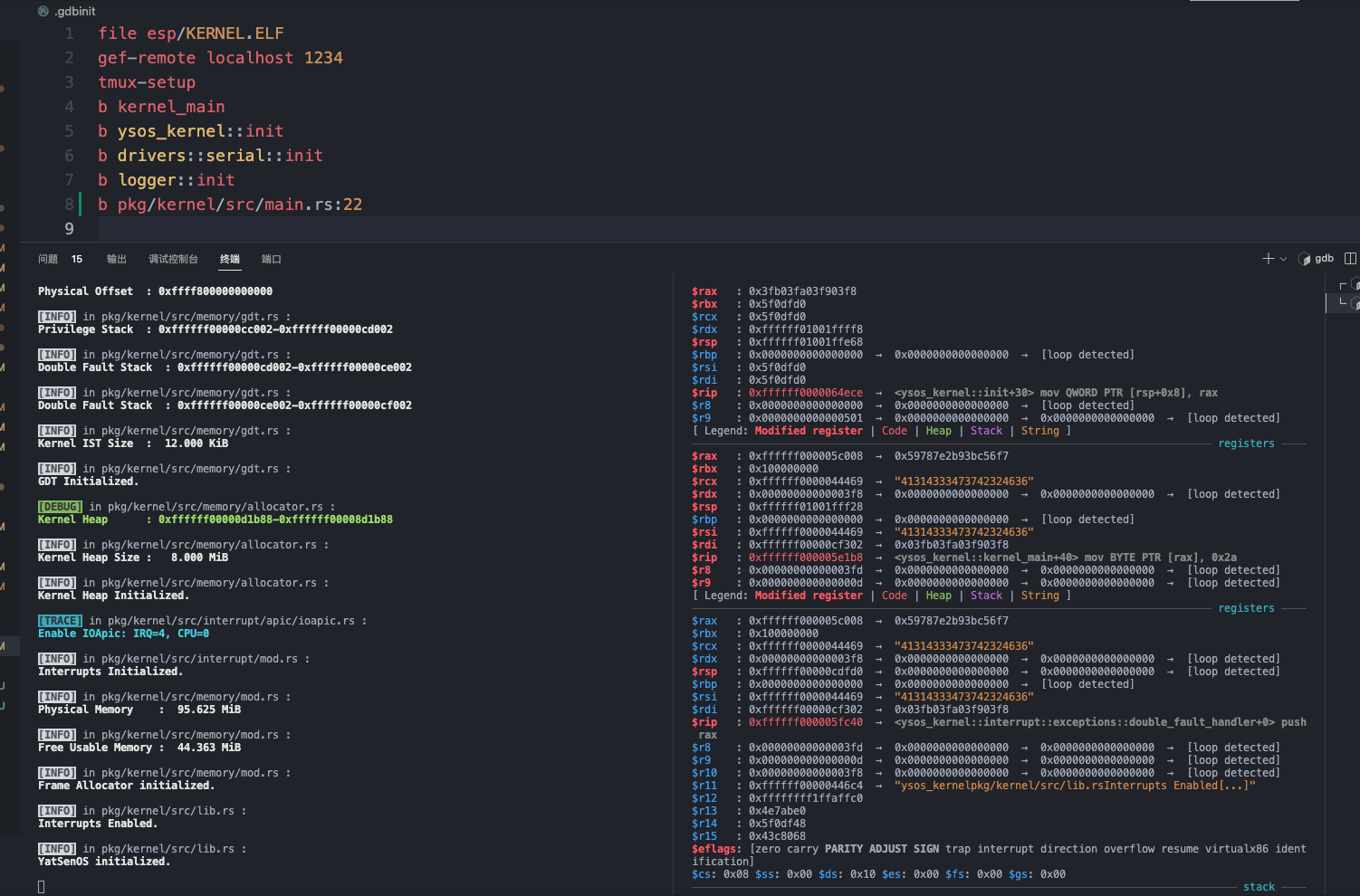Image resolution: width=1360 pixels, height=896 pixels.
Task: Click the .gdbinit breadcrumb file name
Action: click(x=75, y=11)
